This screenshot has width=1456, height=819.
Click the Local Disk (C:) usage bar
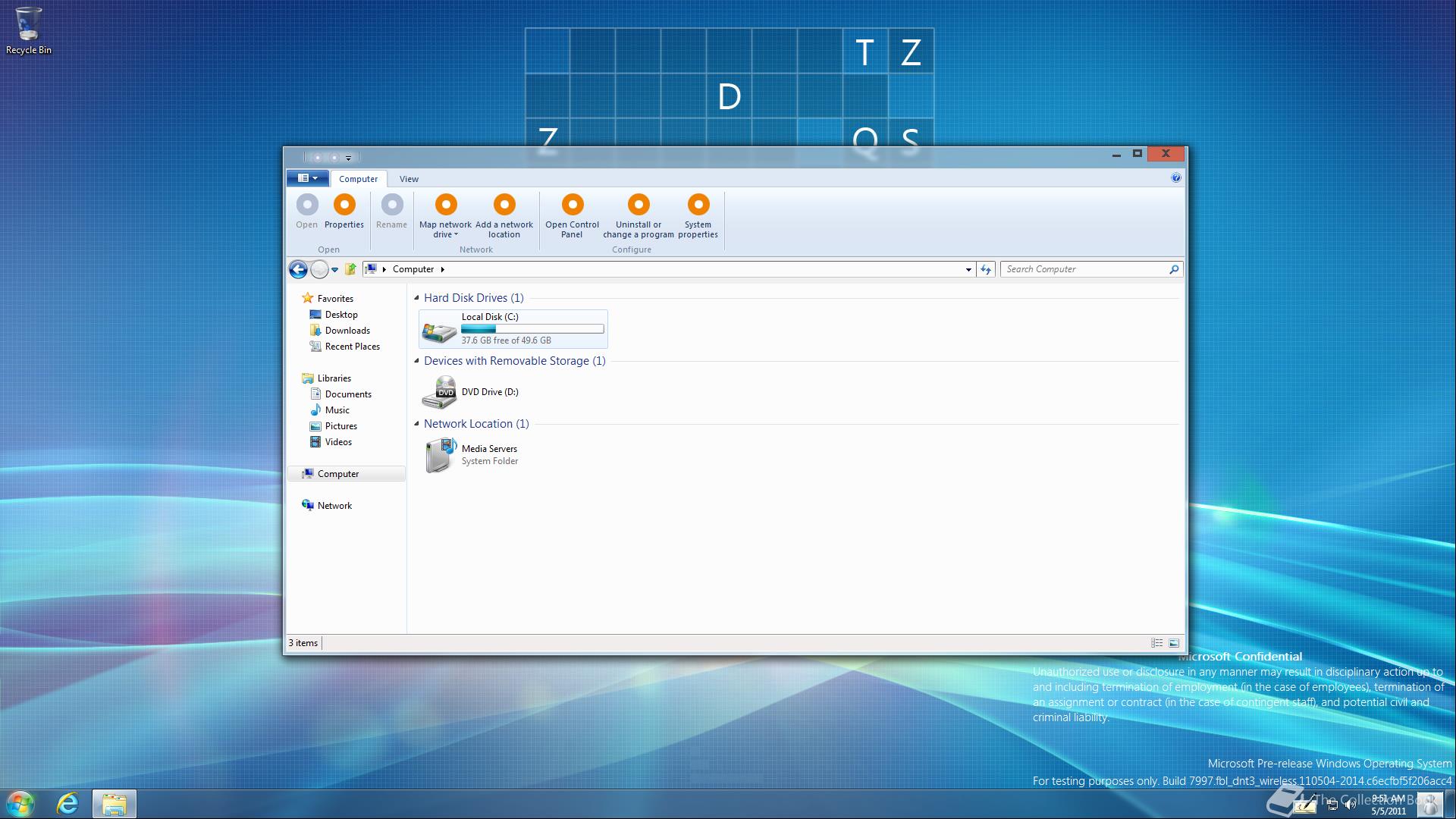click(x=532, y=329)
